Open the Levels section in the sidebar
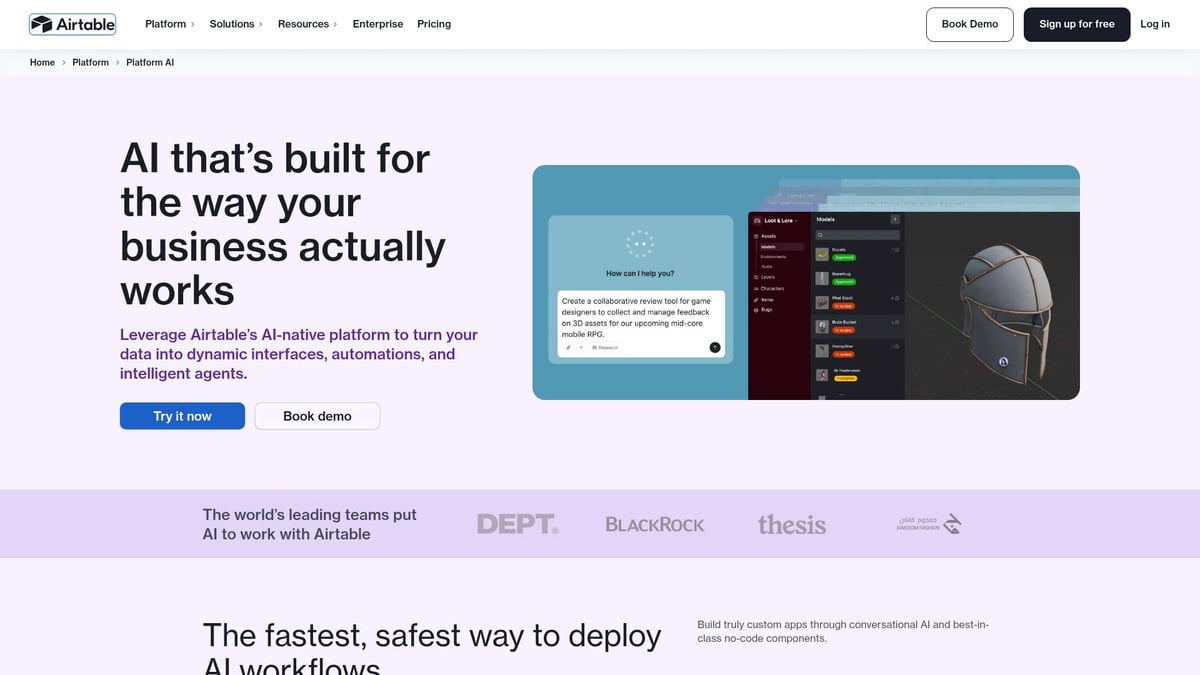The width and height of the screenshot is (1200, 675). (x=767, y=277)
